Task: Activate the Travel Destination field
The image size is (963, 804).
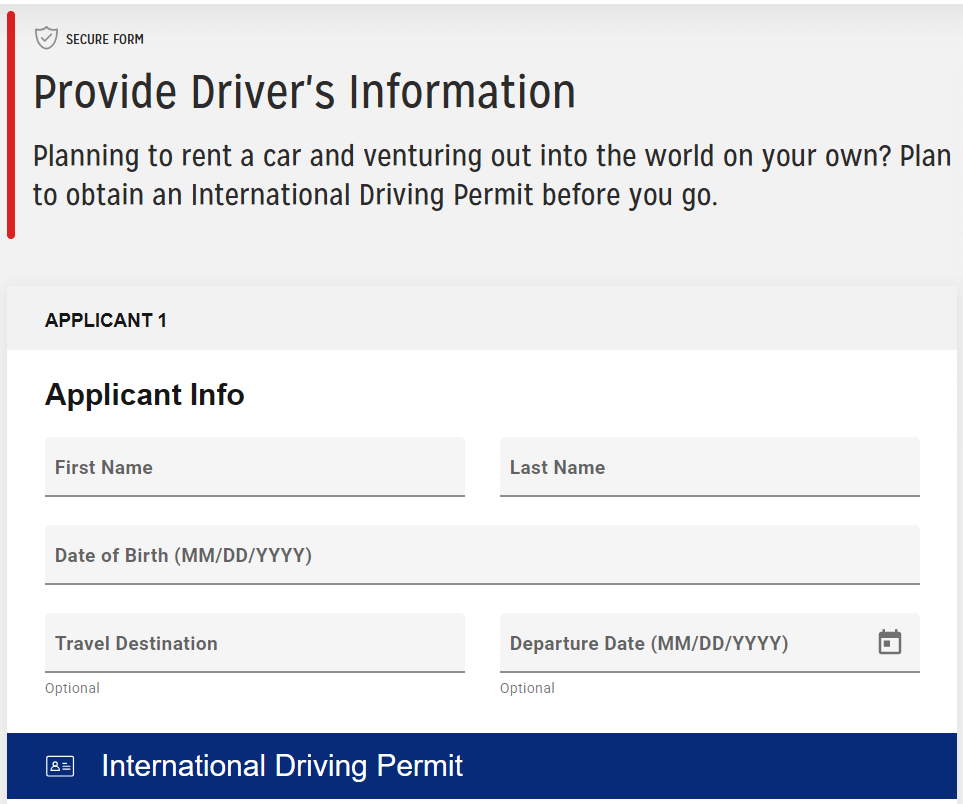Action: 254,643
